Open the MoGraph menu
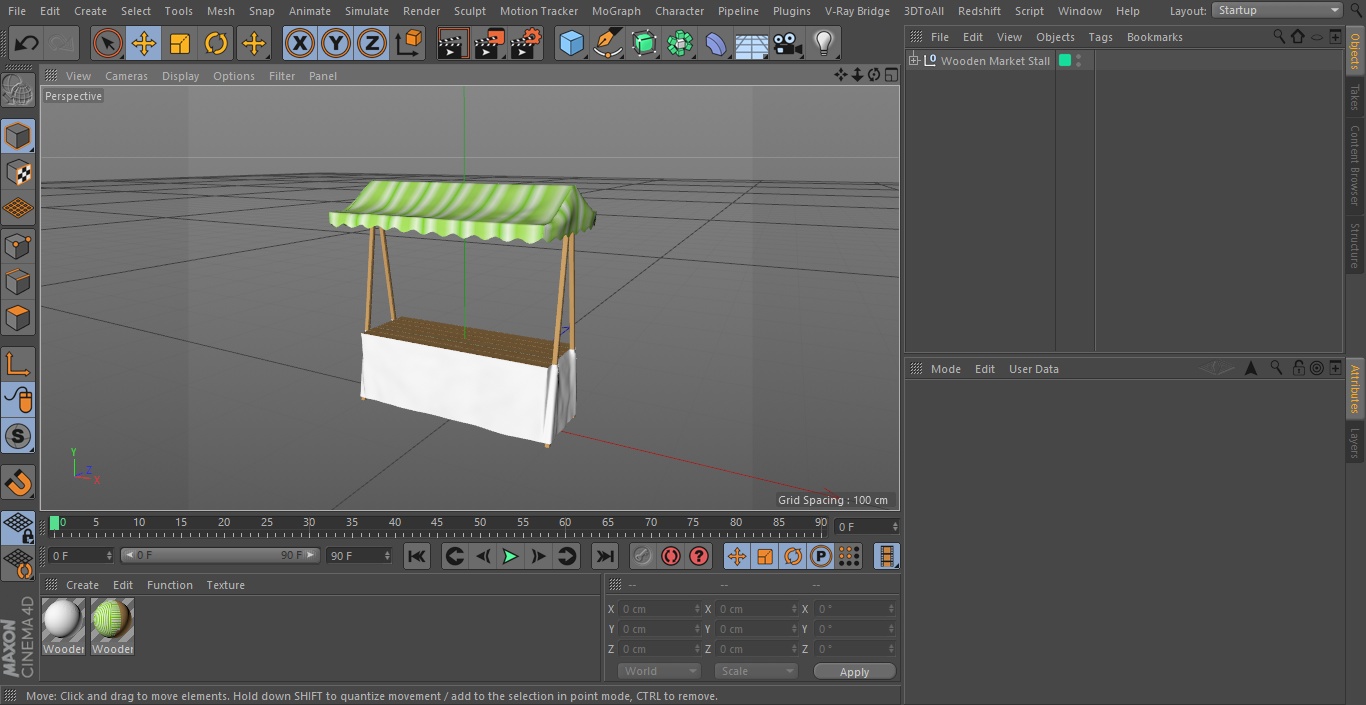The width and height of the screenshot is (1366, 705). pyautogui.click(x=616, y=11)
